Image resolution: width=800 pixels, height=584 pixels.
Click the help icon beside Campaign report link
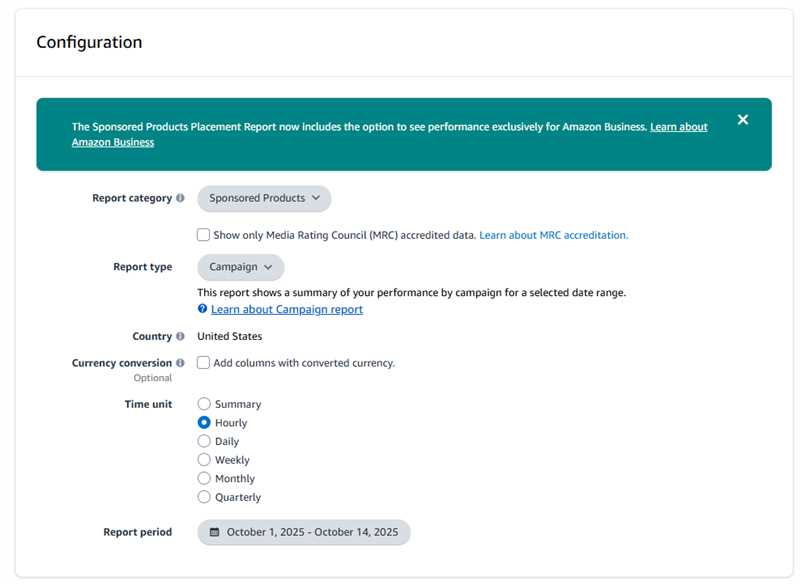coord(203,310)
